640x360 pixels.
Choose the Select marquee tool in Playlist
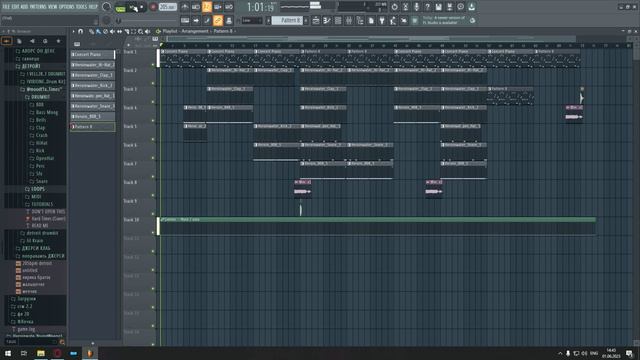click(x=133, y=31)
